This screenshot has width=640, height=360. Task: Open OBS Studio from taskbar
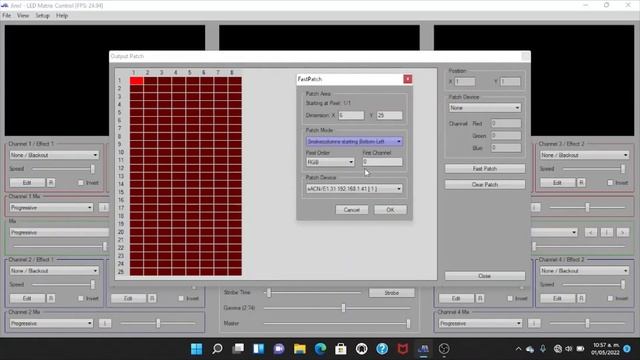tap(444, 349)
